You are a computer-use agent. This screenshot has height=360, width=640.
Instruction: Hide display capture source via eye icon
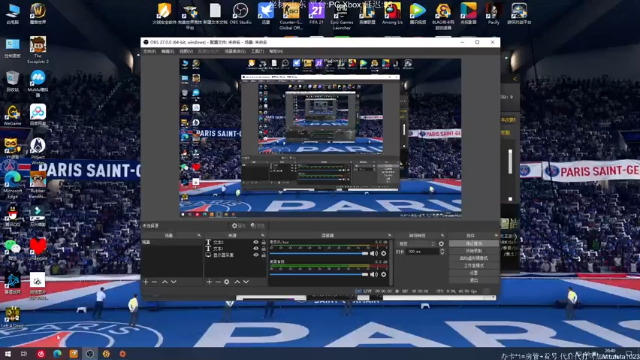click(x=256, y=255)
